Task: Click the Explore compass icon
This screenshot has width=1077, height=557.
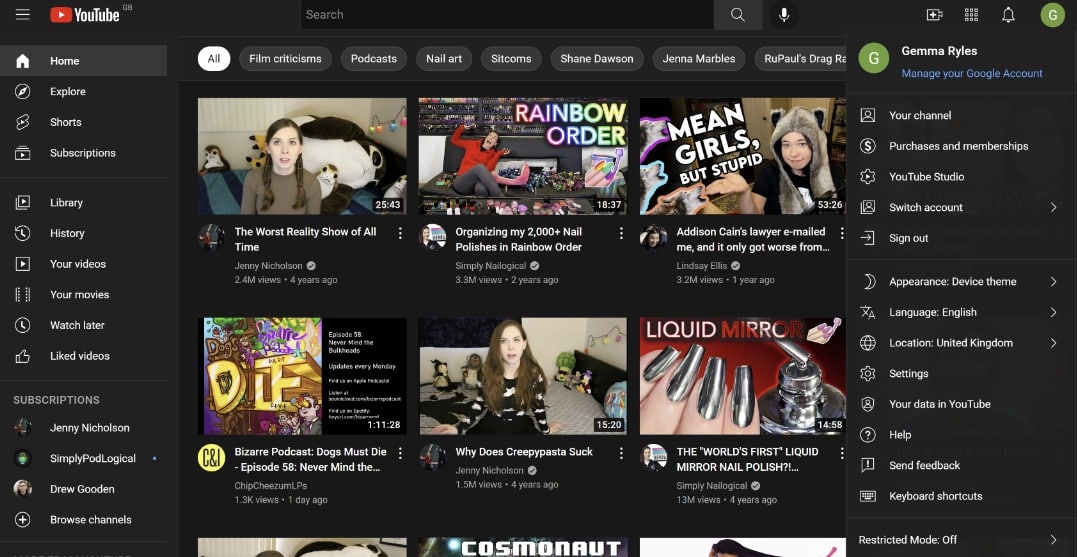Action: pos(23,91)
